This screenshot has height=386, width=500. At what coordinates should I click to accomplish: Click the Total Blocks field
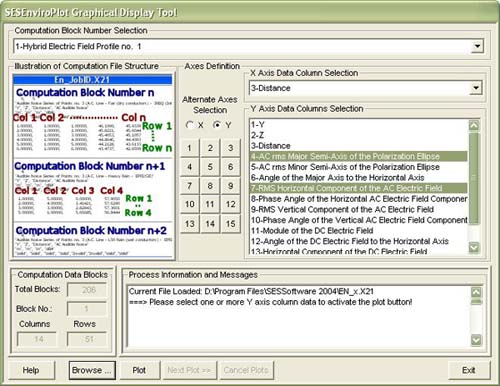87,290
